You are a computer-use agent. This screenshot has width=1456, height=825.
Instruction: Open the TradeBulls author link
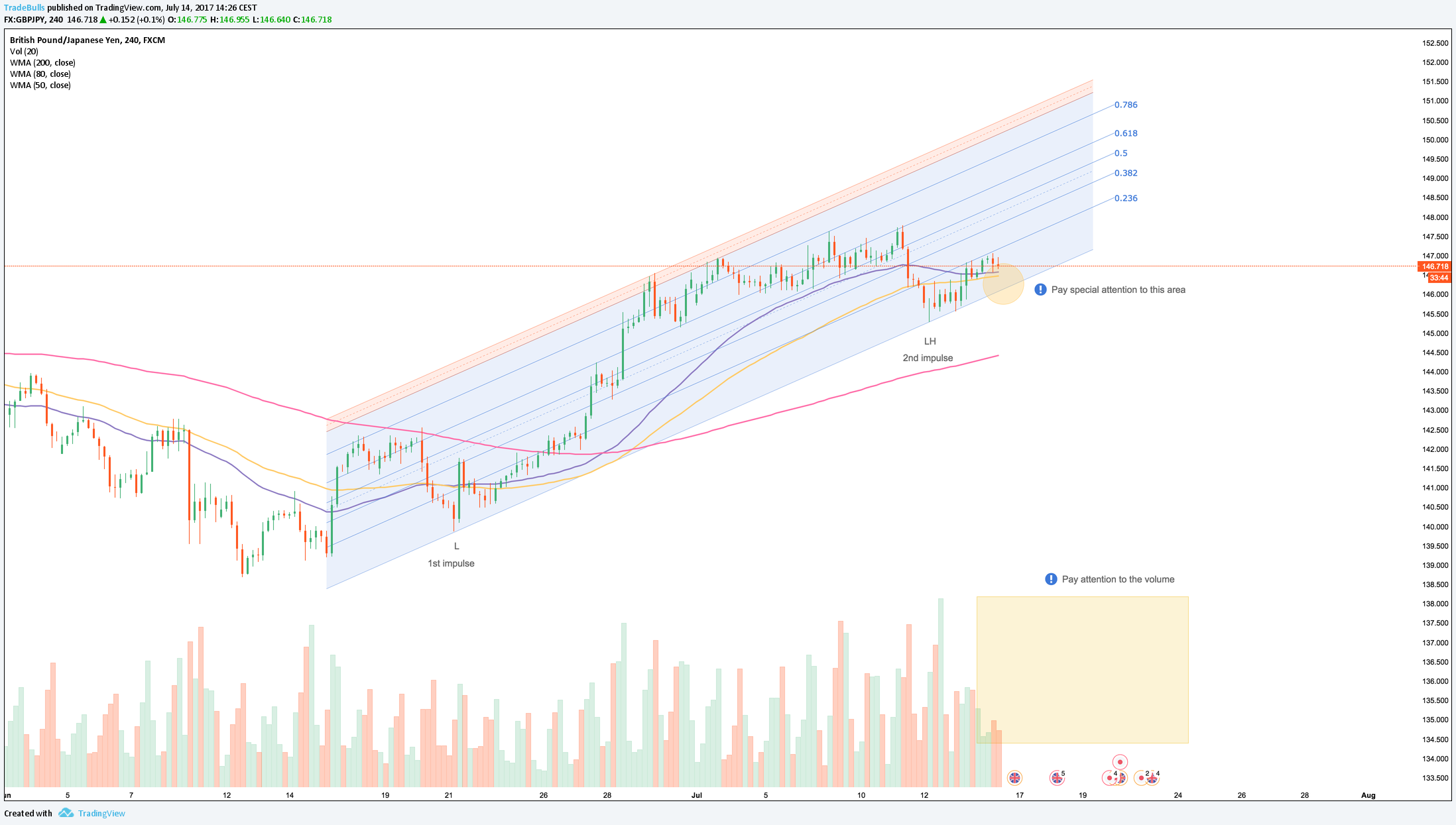coord(25,8)
